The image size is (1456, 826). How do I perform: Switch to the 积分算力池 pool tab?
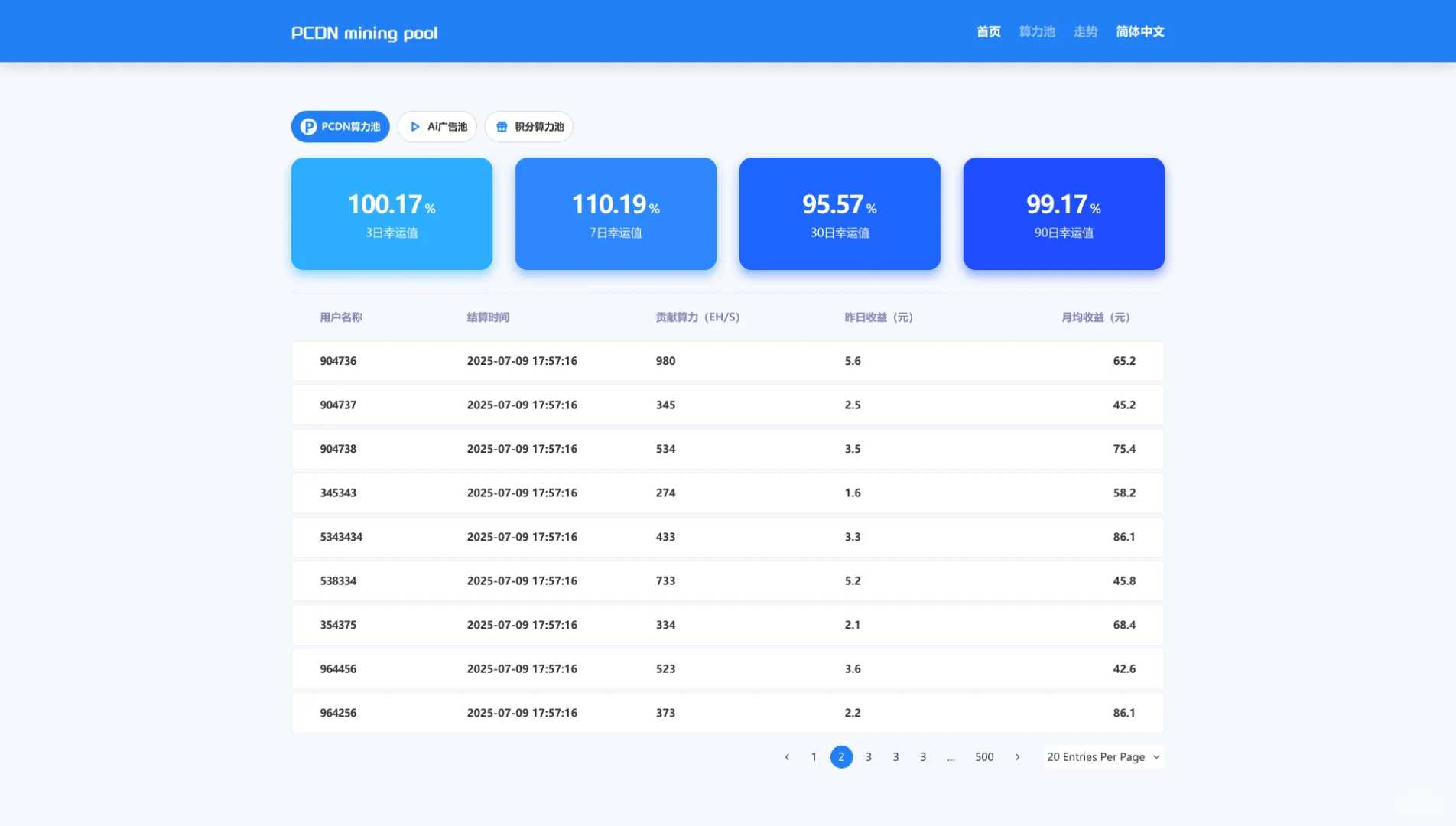[528, 127]
